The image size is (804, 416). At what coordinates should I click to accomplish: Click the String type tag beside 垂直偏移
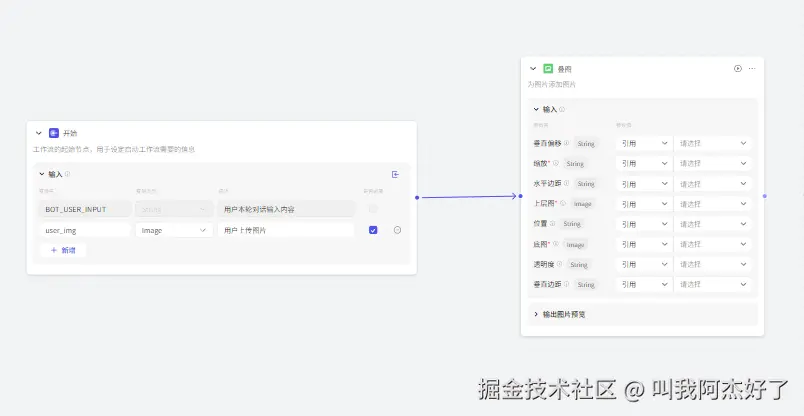586,144
